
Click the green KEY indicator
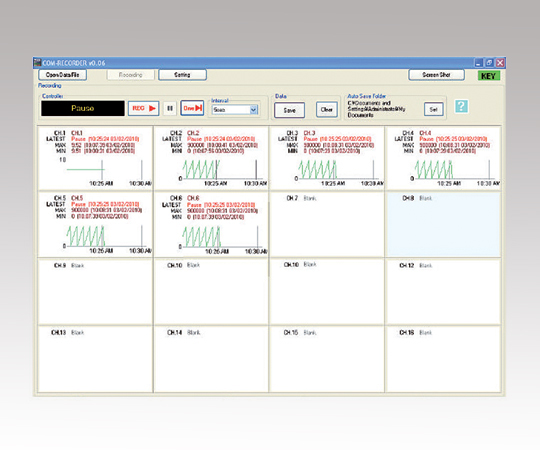[488, 76]
